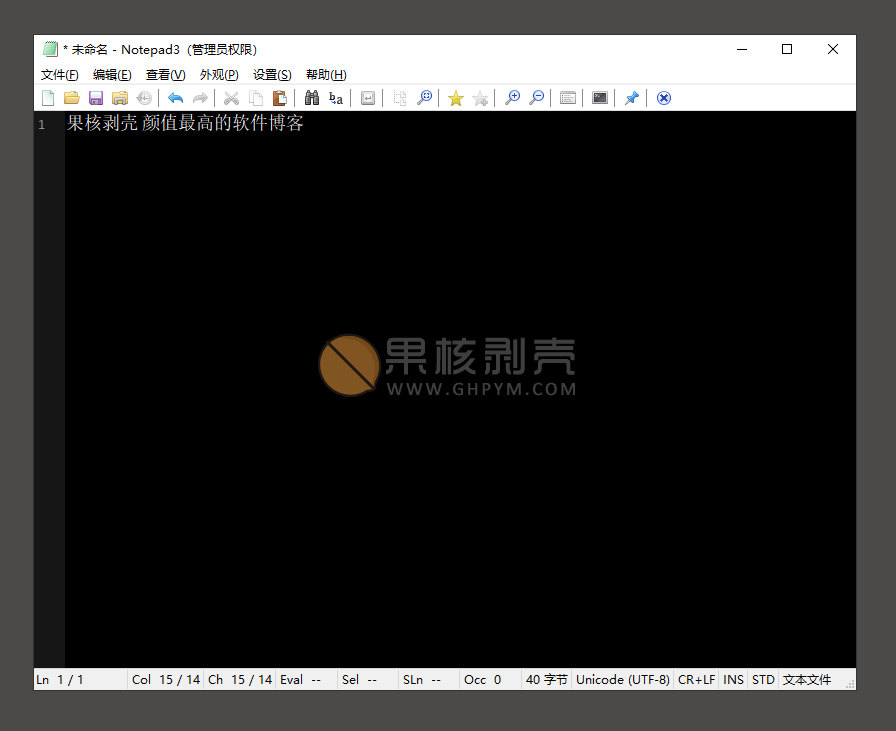Click line number 1 in the margin
896x731 pixels.
42,124
